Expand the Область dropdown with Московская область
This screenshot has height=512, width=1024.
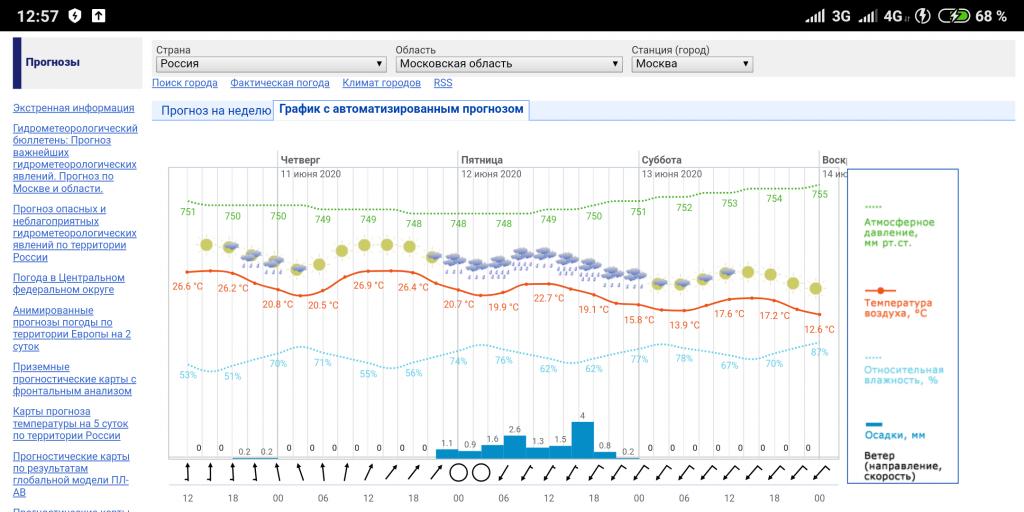pos(508,64)
